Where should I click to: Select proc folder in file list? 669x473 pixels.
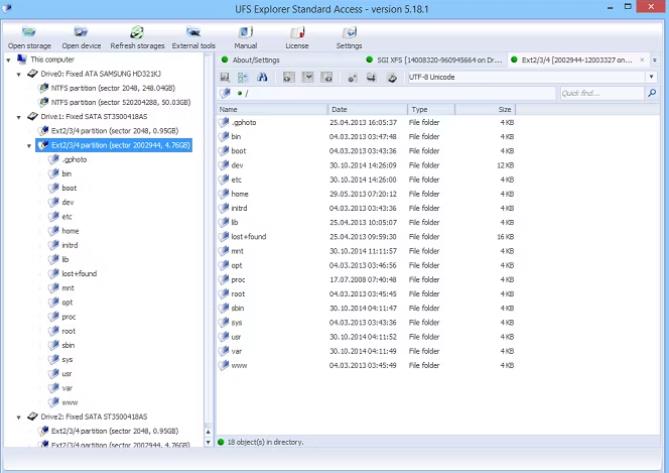(238, 280)
